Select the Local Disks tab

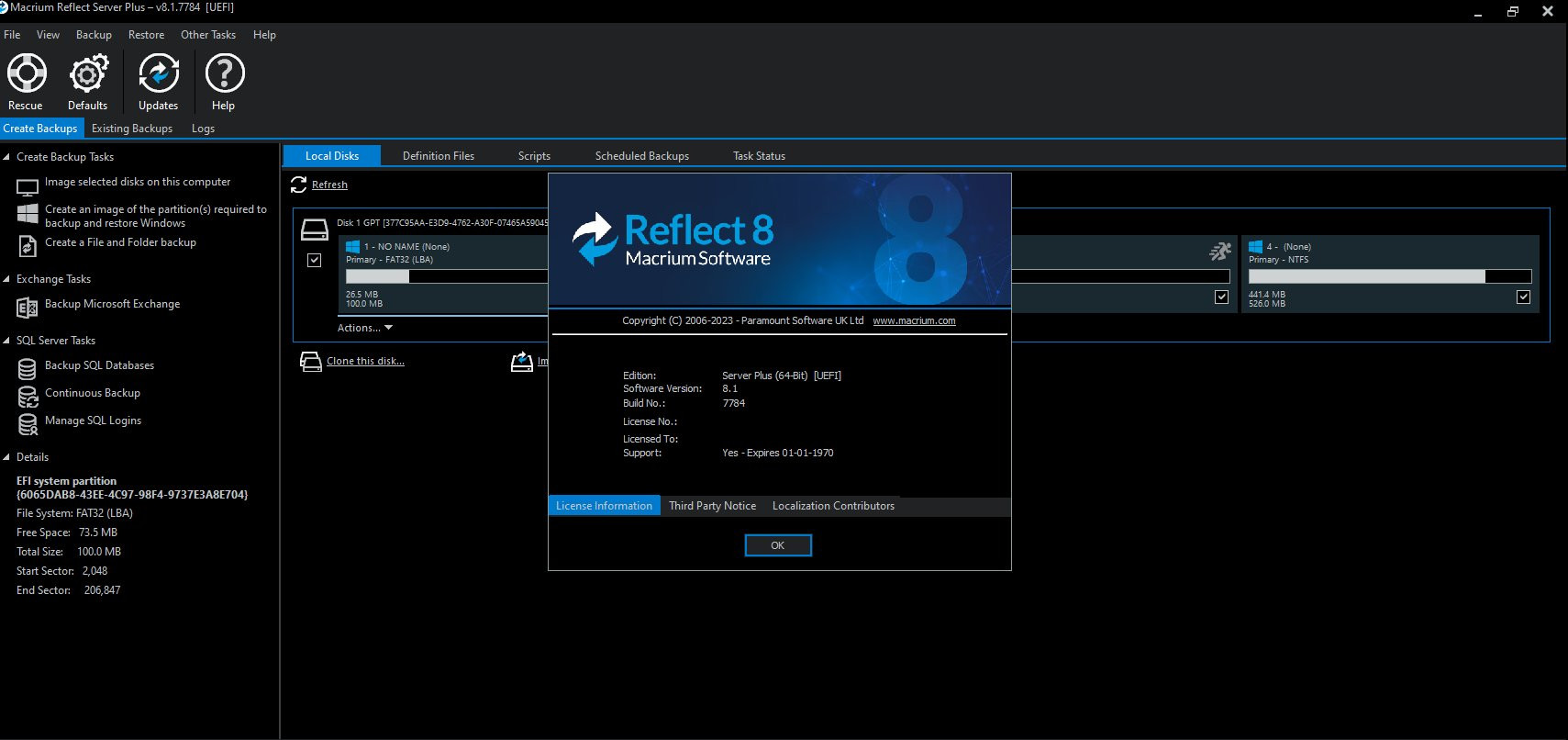pyautogui.click(x=332, y=156)
